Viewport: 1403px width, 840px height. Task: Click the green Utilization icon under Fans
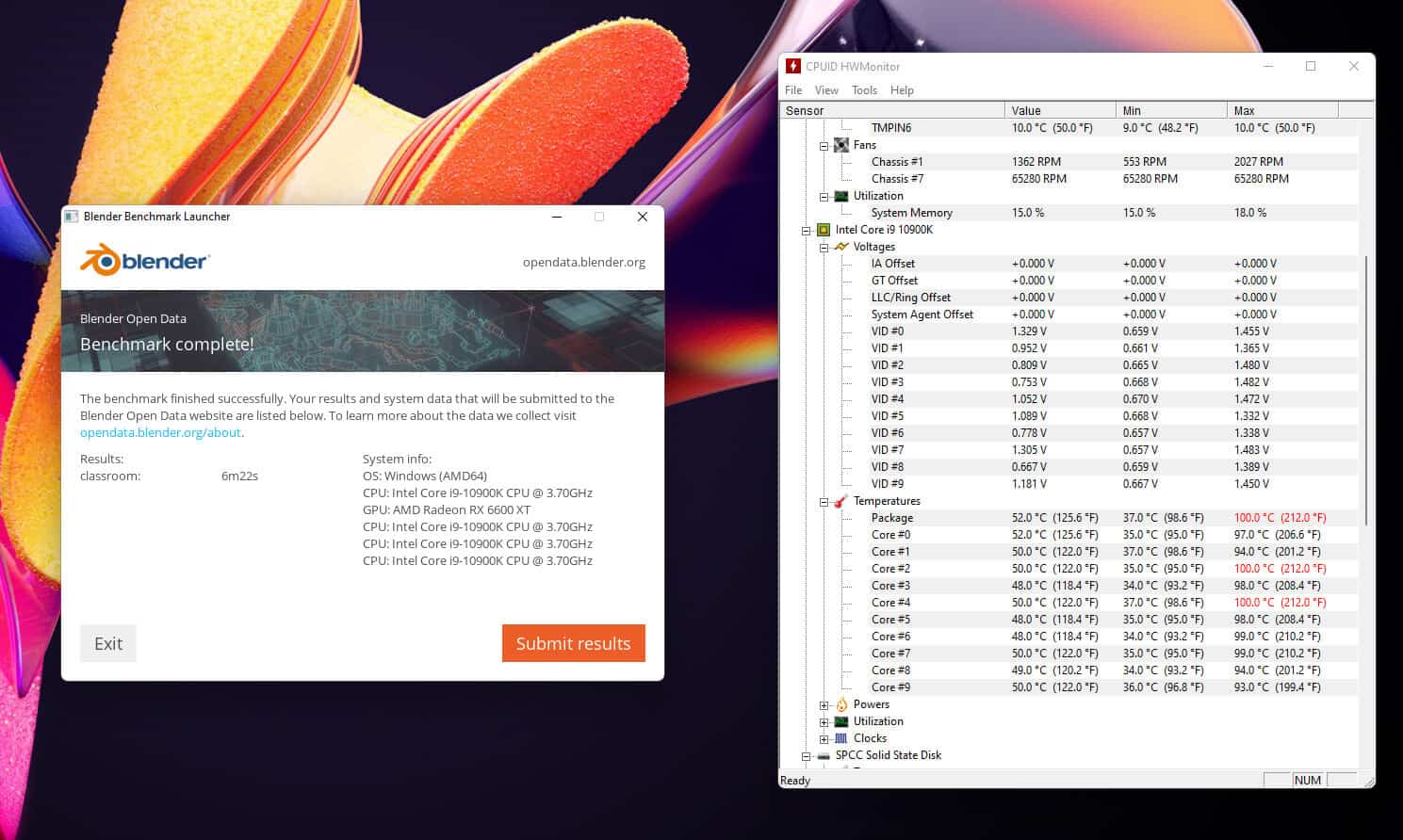tap(841, 196)
